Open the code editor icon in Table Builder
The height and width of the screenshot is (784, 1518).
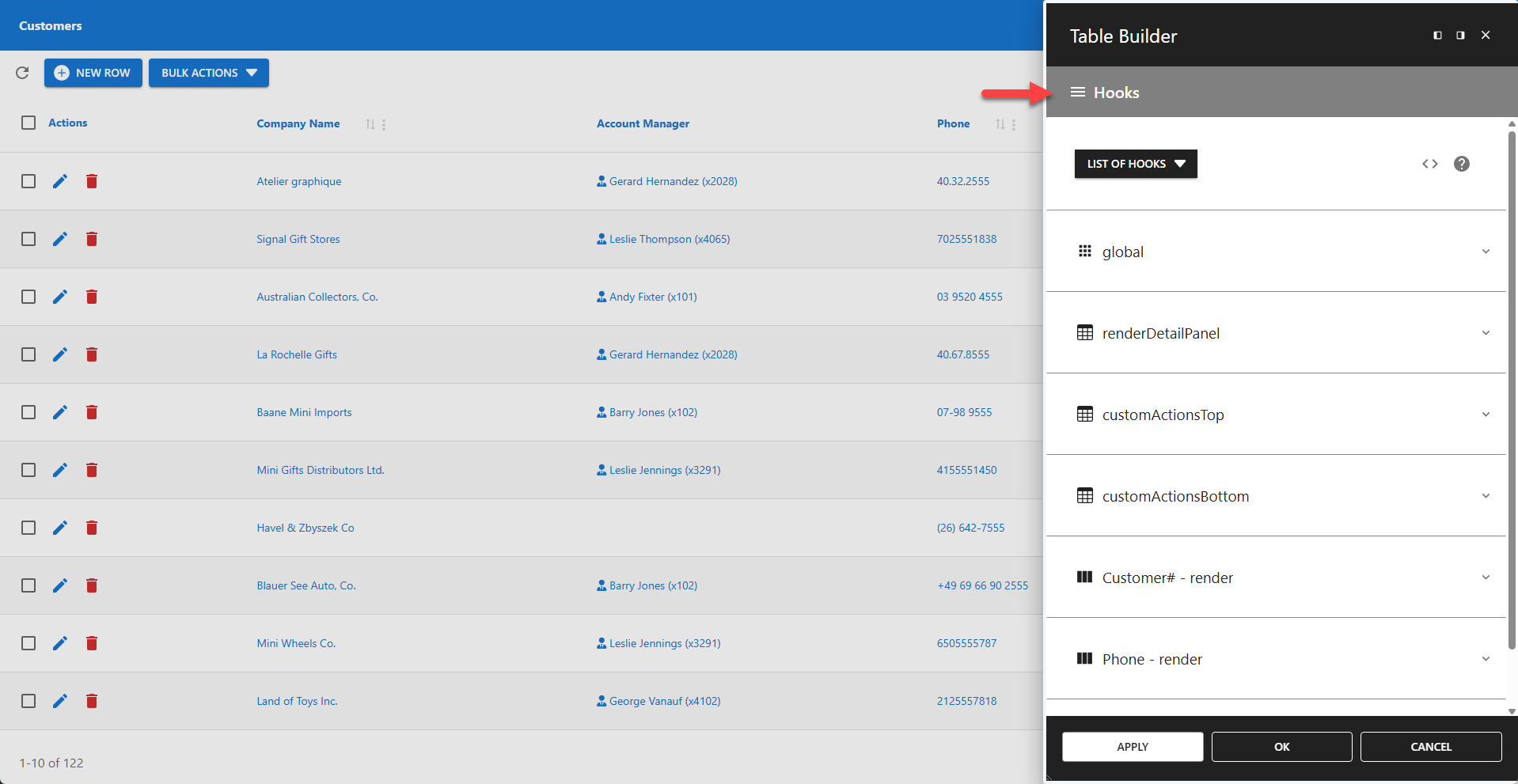click(1429, 164)
